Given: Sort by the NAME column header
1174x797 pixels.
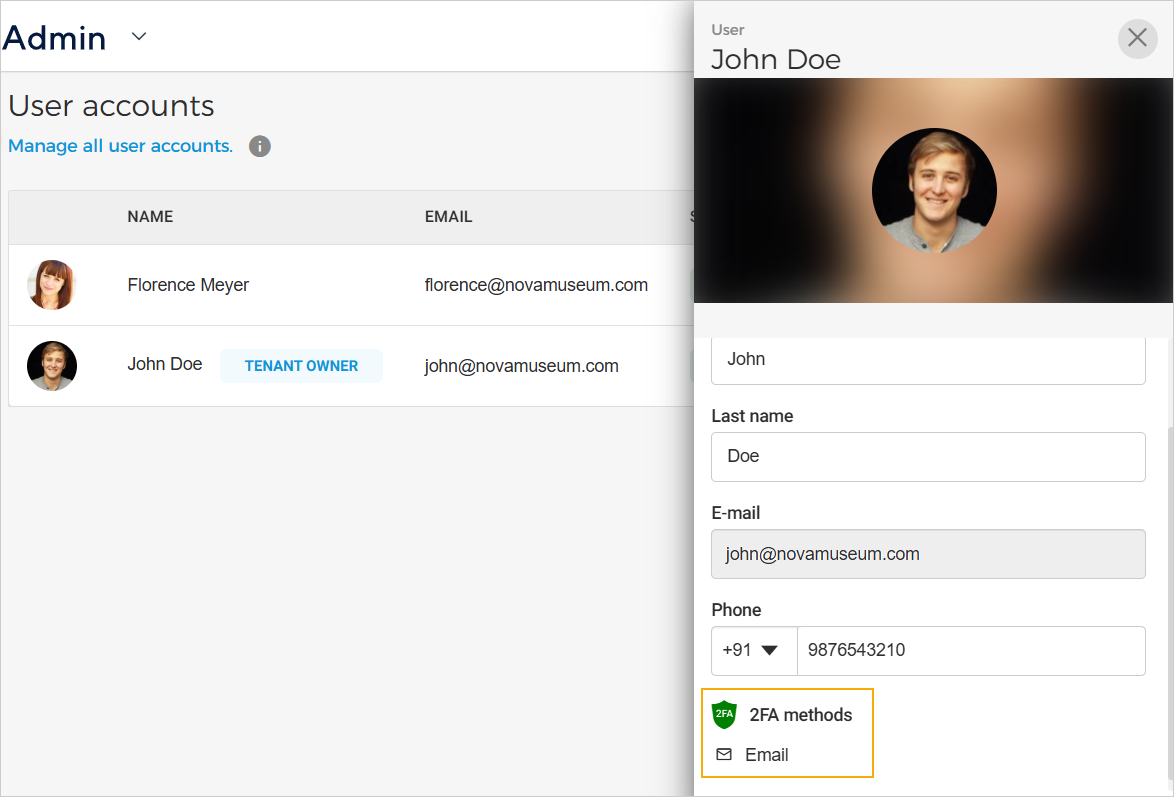Looking at the screenshot, I should [150, 217].
